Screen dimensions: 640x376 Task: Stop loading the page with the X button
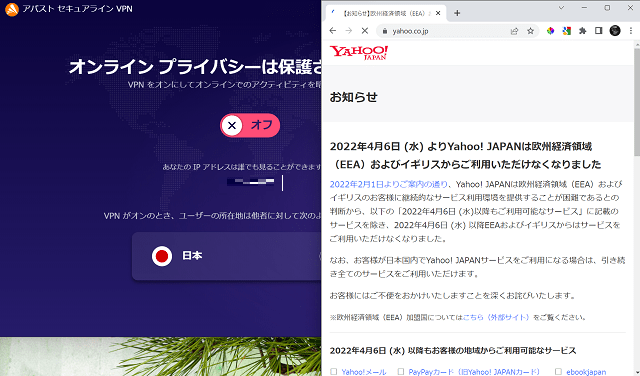365,31
